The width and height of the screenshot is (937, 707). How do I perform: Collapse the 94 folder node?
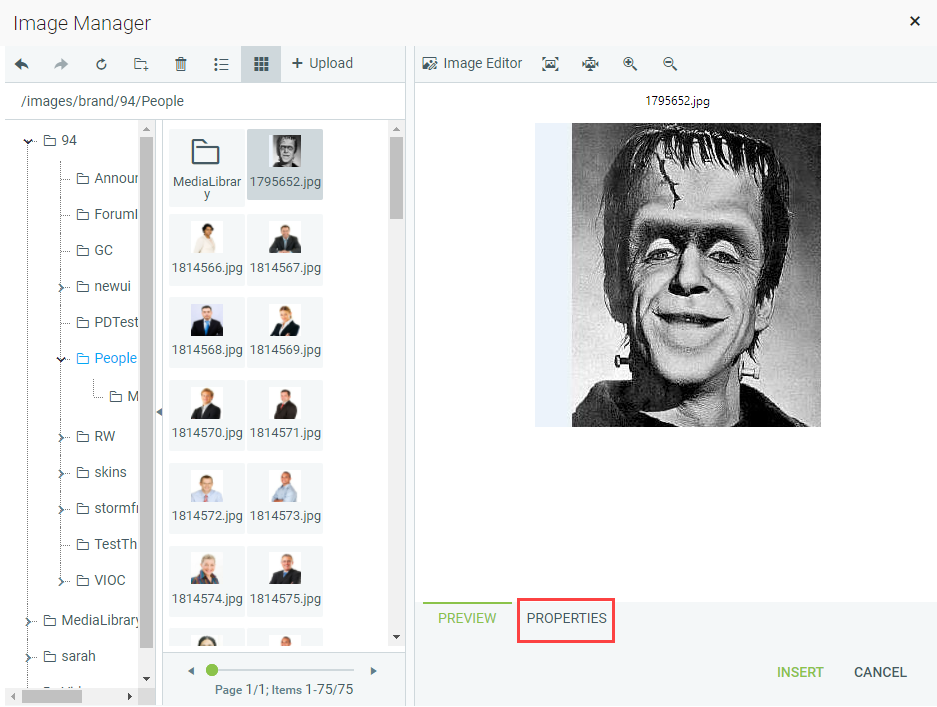[x=27, y=142]
